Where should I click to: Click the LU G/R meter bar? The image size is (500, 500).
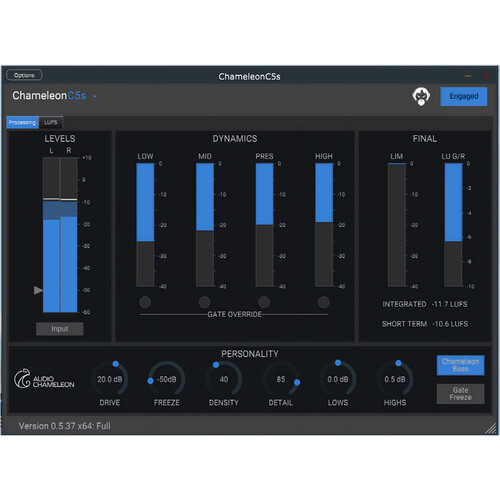tap(453, 225)
